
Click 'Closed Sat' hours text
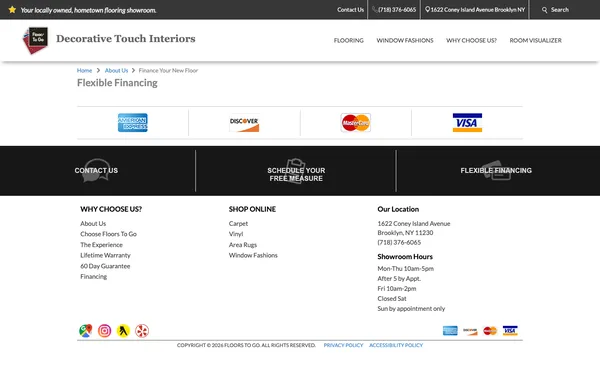392,298
